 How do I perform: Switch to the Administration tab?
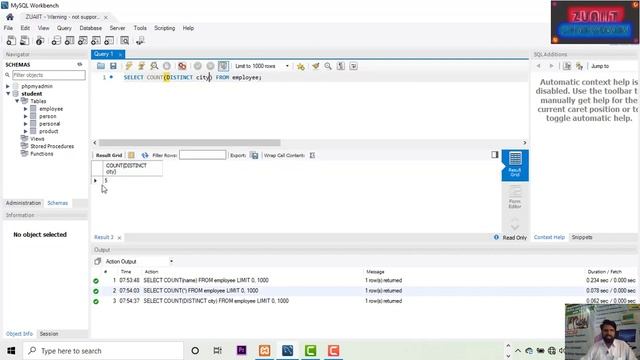(x=23, y=203)
